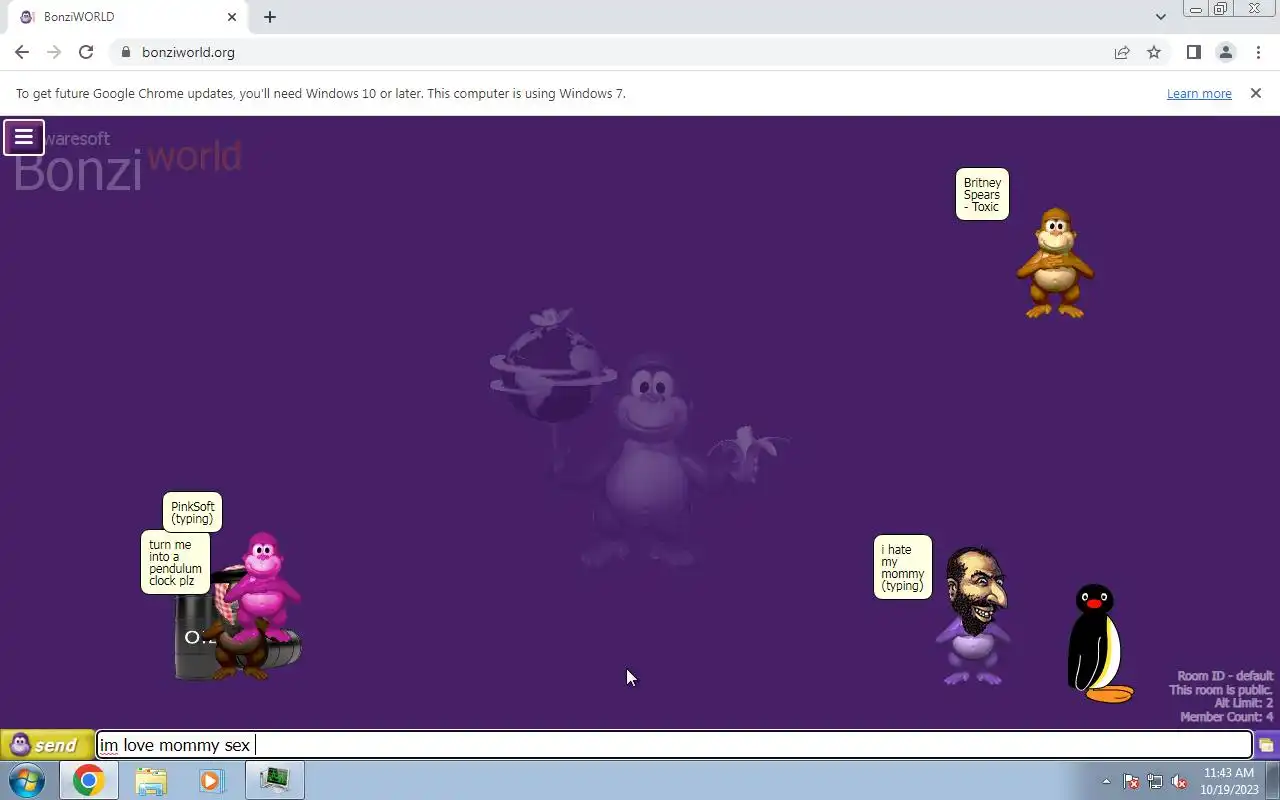Image resolution: width=1280 pixels, height=800 pixels.
Task: Open a new Chrome tab
Action: (270, 17)
